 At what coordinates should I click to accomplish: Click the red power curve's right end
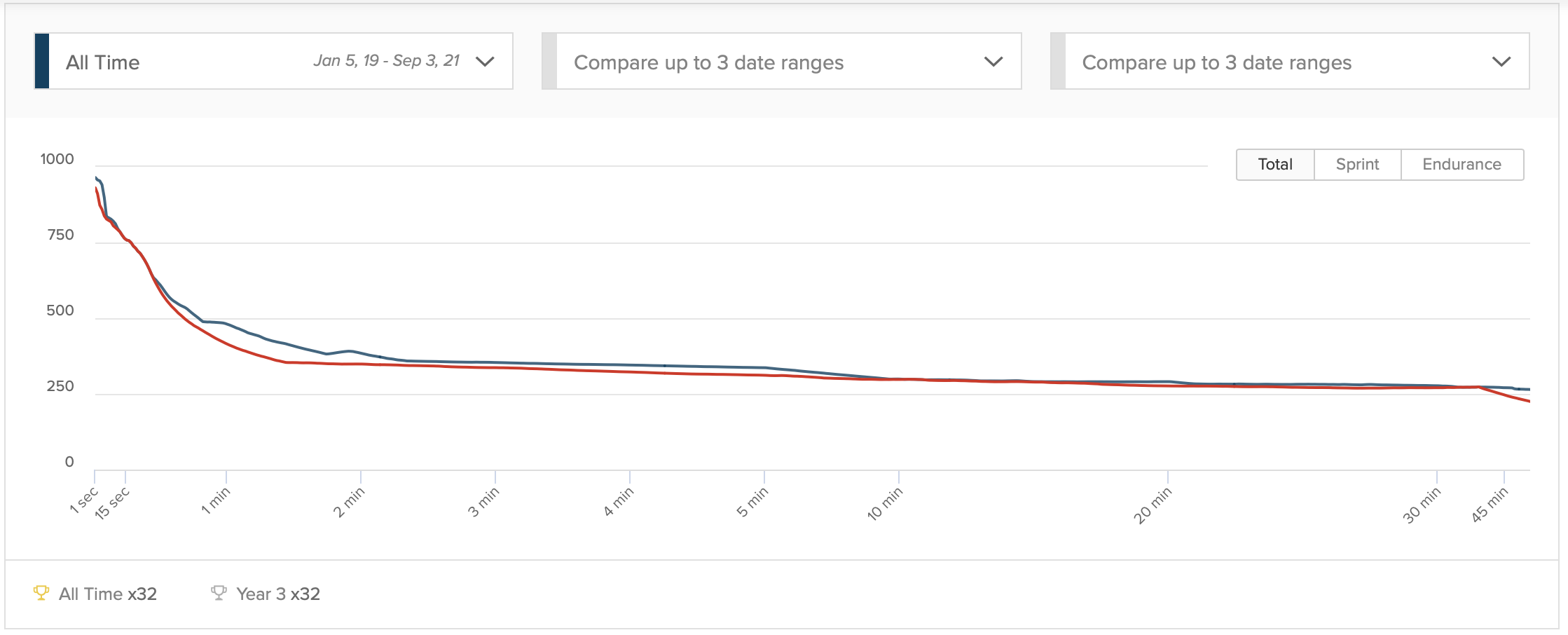pos(1527,401)
